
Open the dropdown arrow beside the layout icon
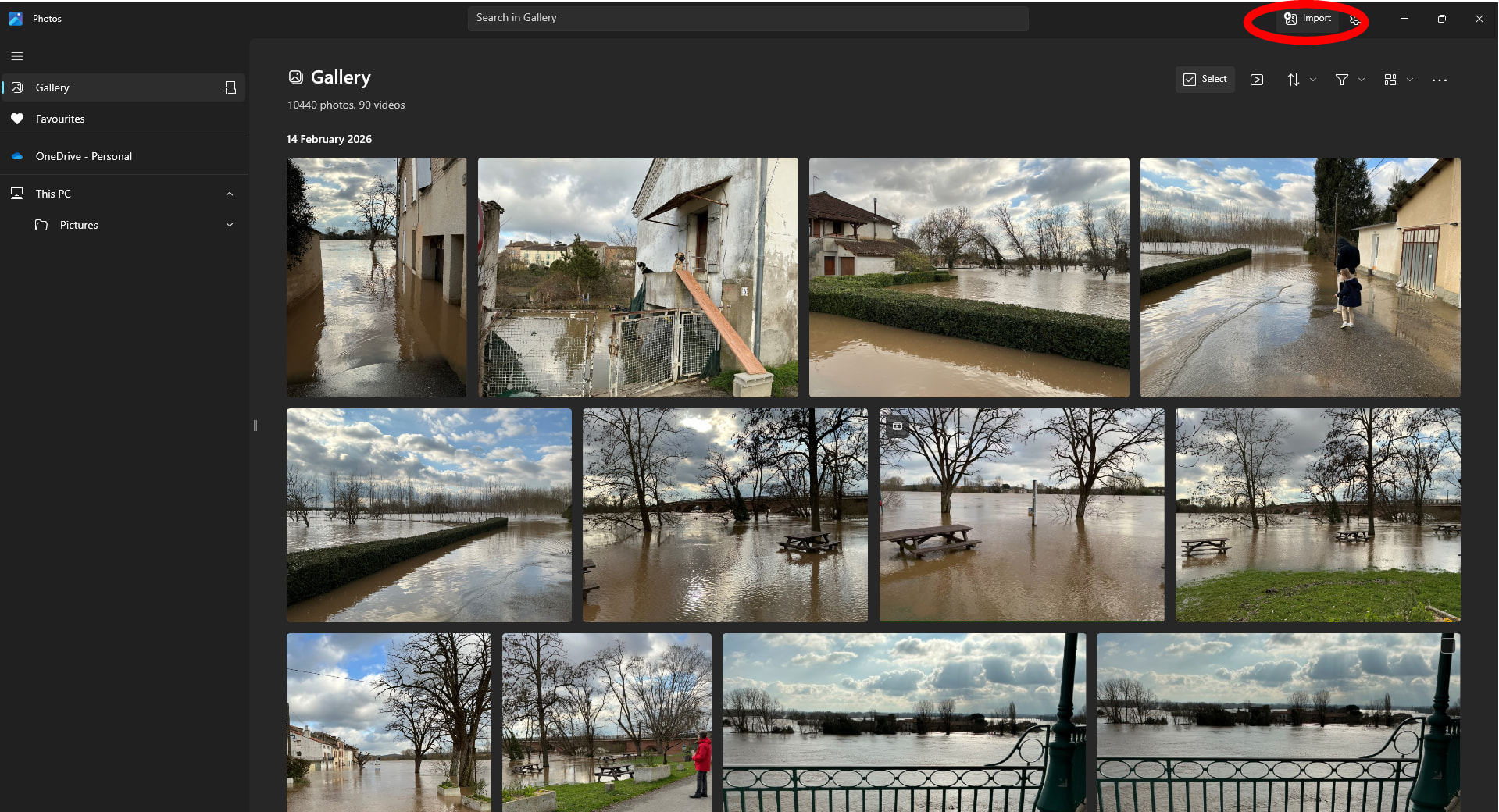point(1410,80)
